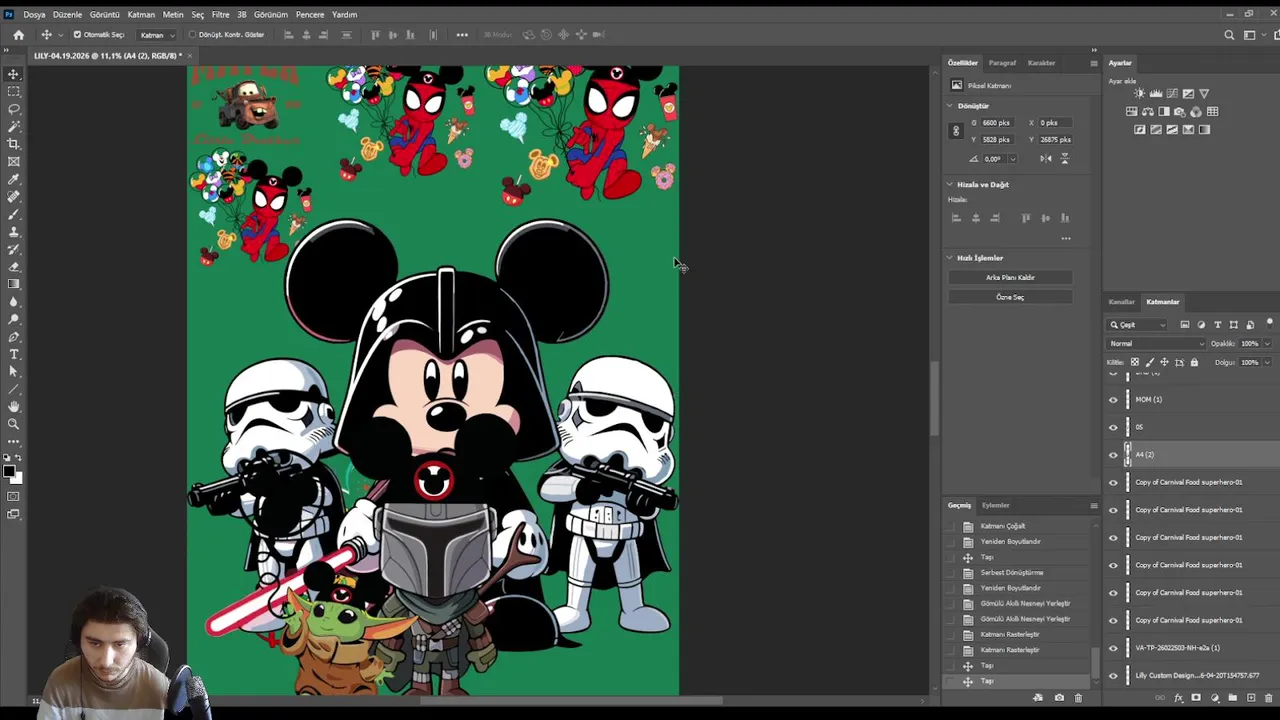This screenshot has width=1280, height=720.
Task: Toggle visibility of the A4 (2) layer
Action: (x=1113, y=455)
